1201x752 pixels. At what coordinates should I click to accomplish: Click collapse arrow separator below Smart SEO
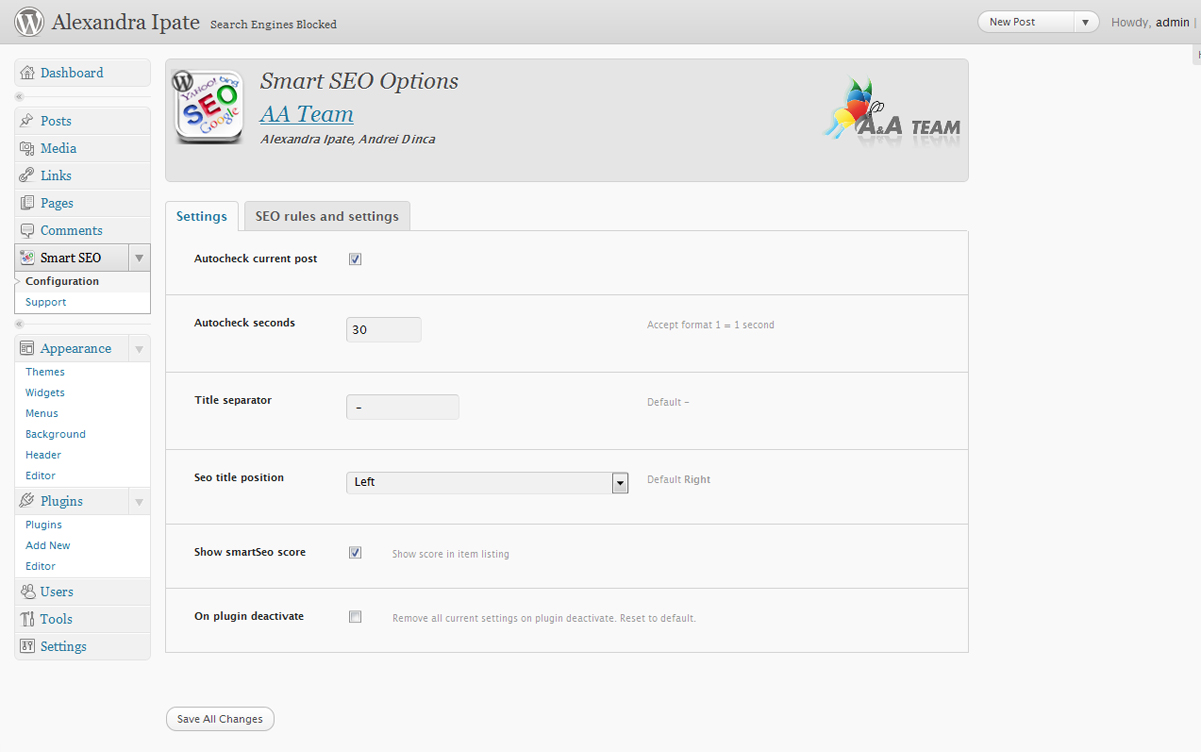tap(19, 324)
